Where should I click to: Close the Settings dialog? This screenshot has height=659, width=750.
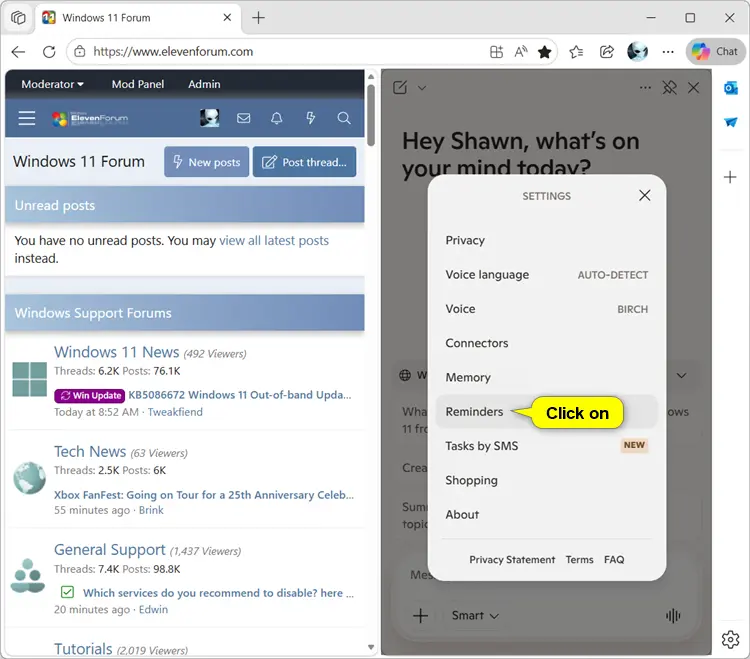click(645, 195)
